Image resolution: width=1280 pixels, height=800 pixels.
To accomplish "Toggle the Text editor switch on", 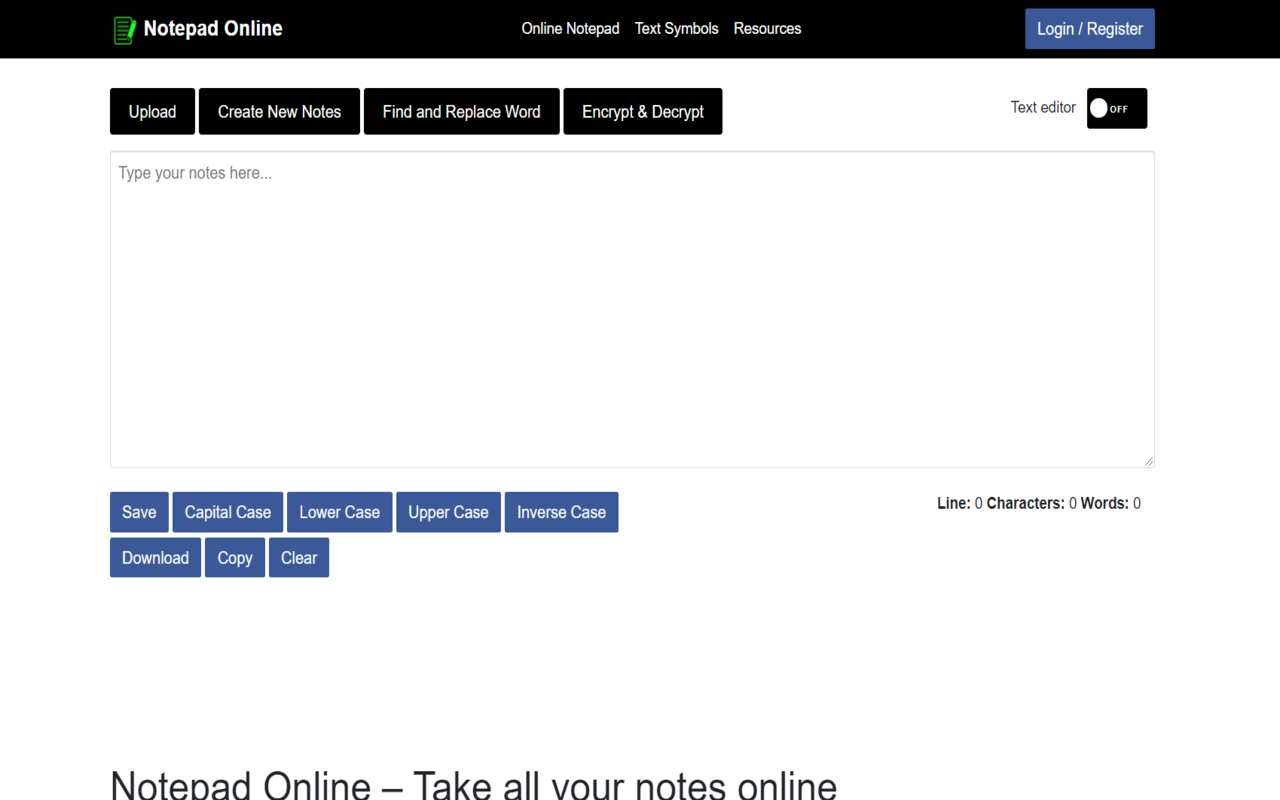I will [1116, 108].
